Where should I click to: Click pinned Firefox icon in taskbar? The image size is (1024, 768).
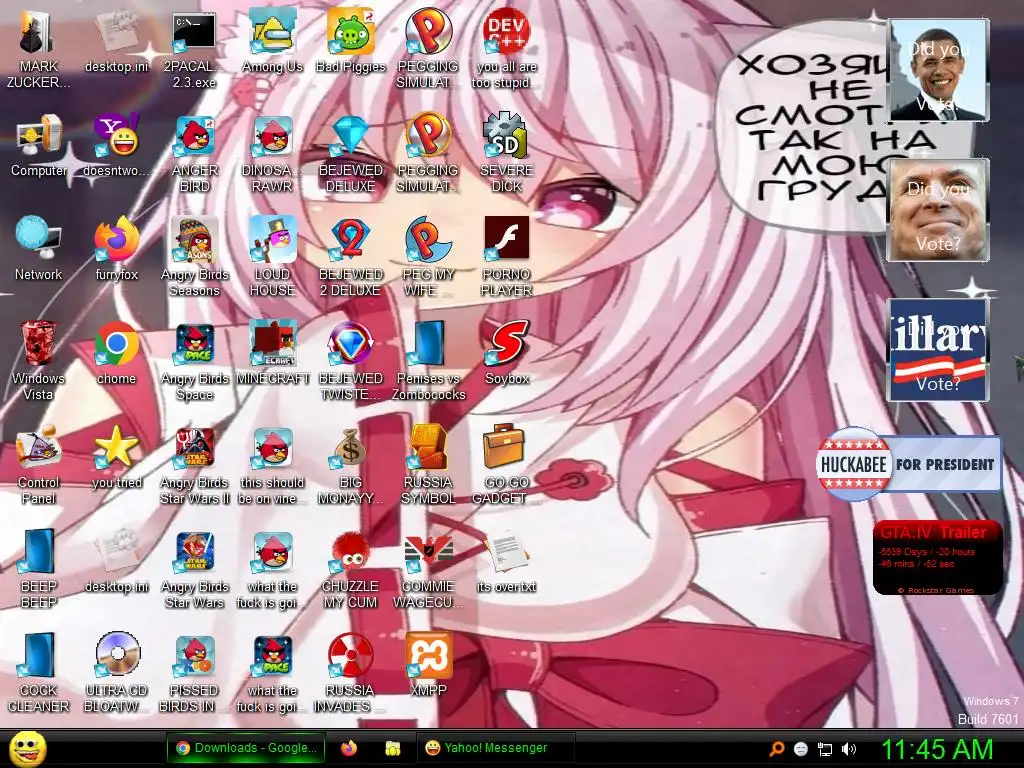click(349, 748)
